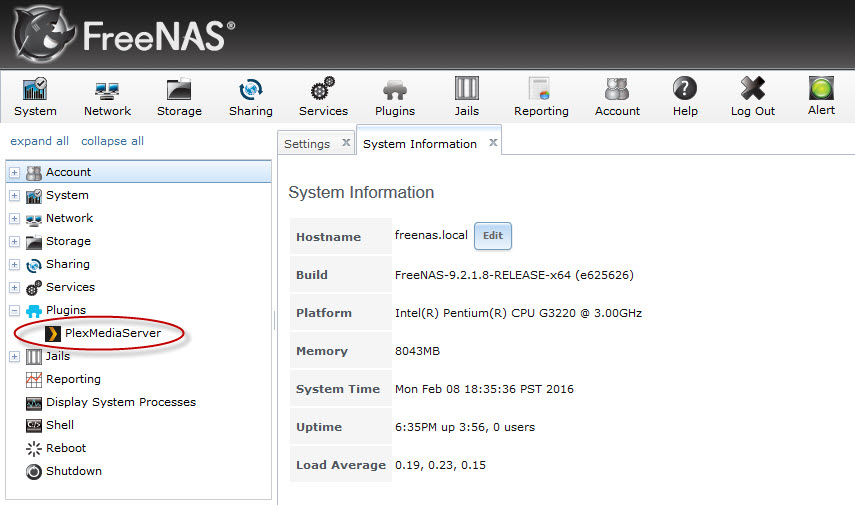Screen dimensions: 855x505
Task: Click the uptime value 6:35PM up 3:56
Action: coord(465,428)
